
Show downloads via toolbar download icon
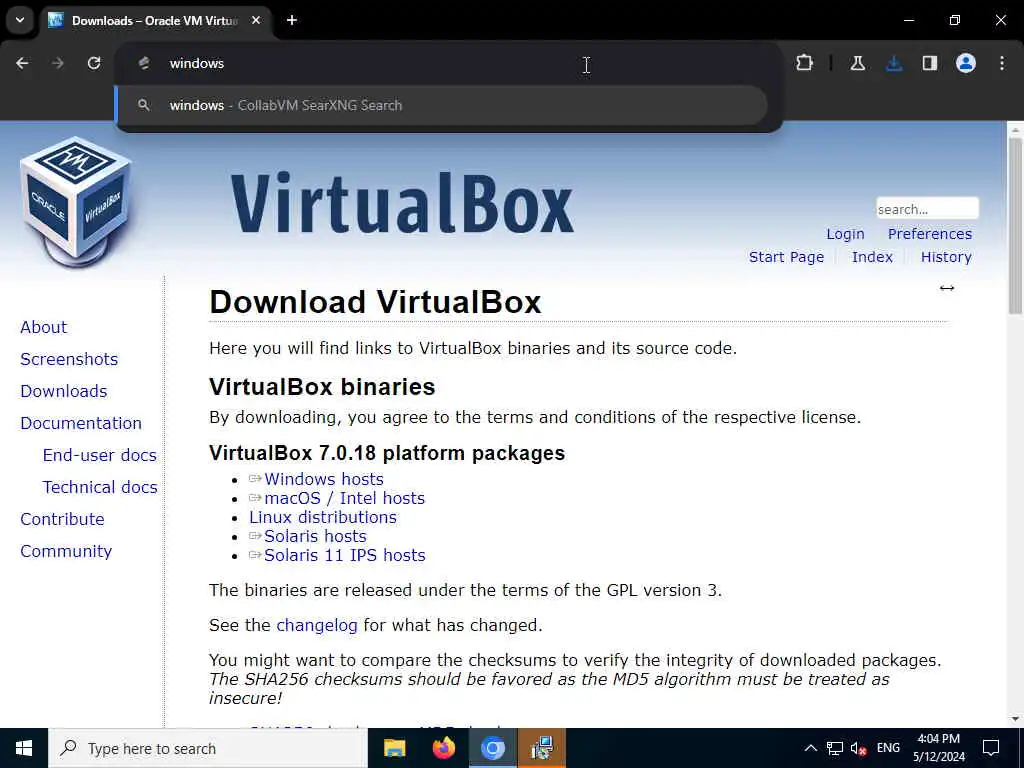pyautogui.click(x=894, y=63)
